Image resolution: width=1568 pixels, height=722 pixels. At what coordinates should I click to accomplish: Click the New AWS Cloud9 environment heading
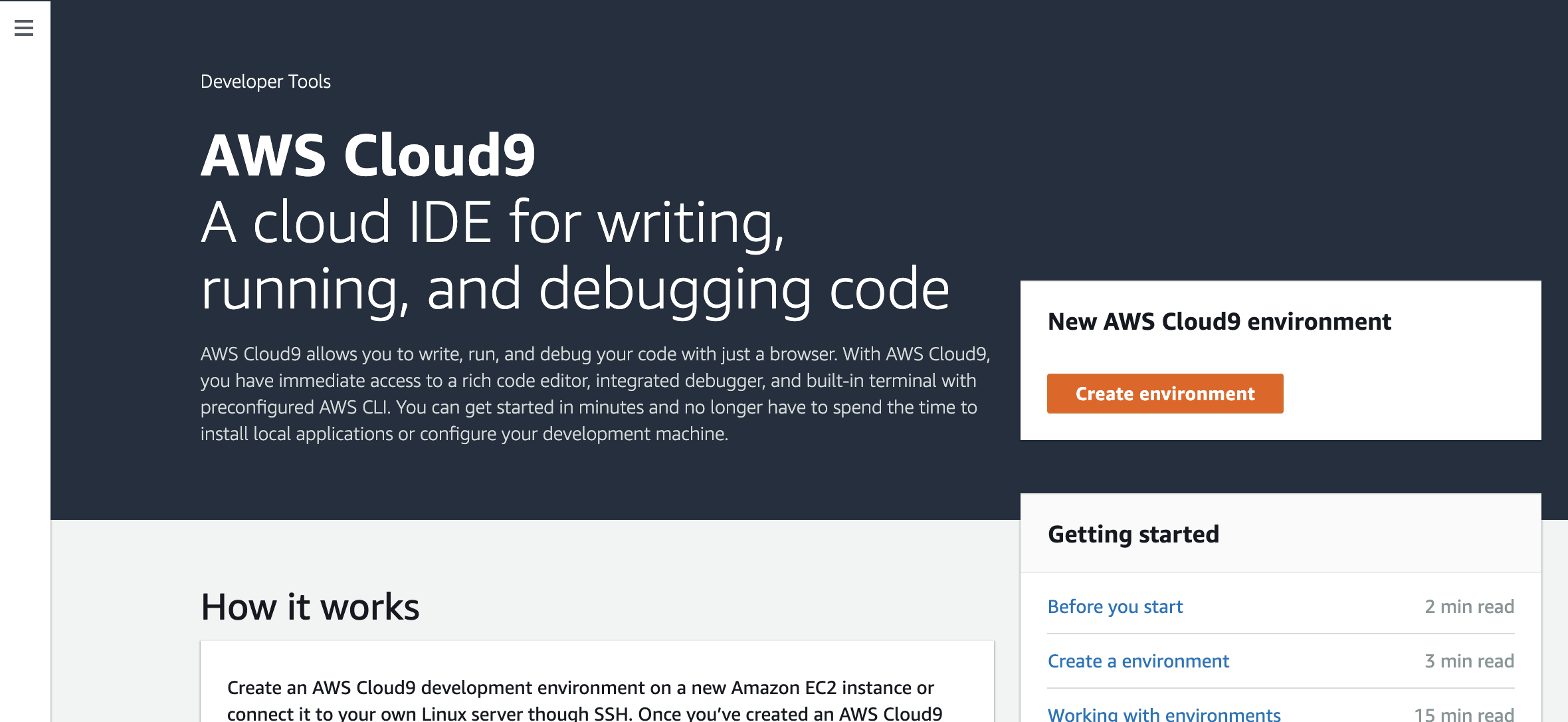1219,322
